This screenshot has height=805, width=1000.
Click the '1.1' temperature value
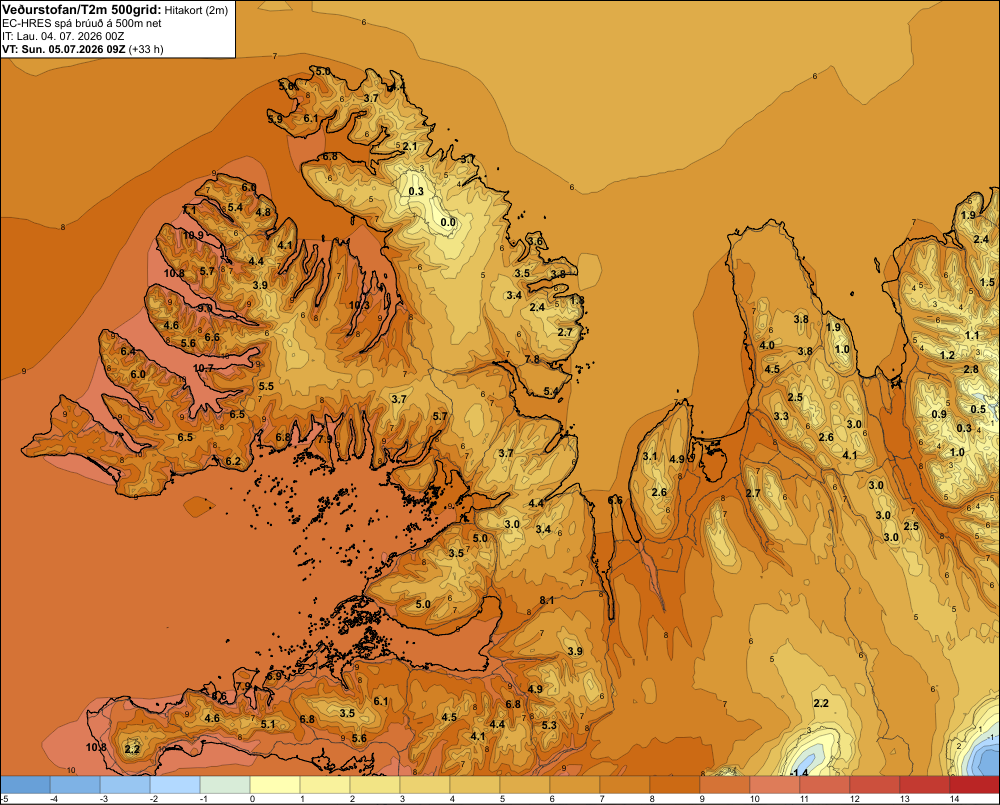(x=971, y=336)
